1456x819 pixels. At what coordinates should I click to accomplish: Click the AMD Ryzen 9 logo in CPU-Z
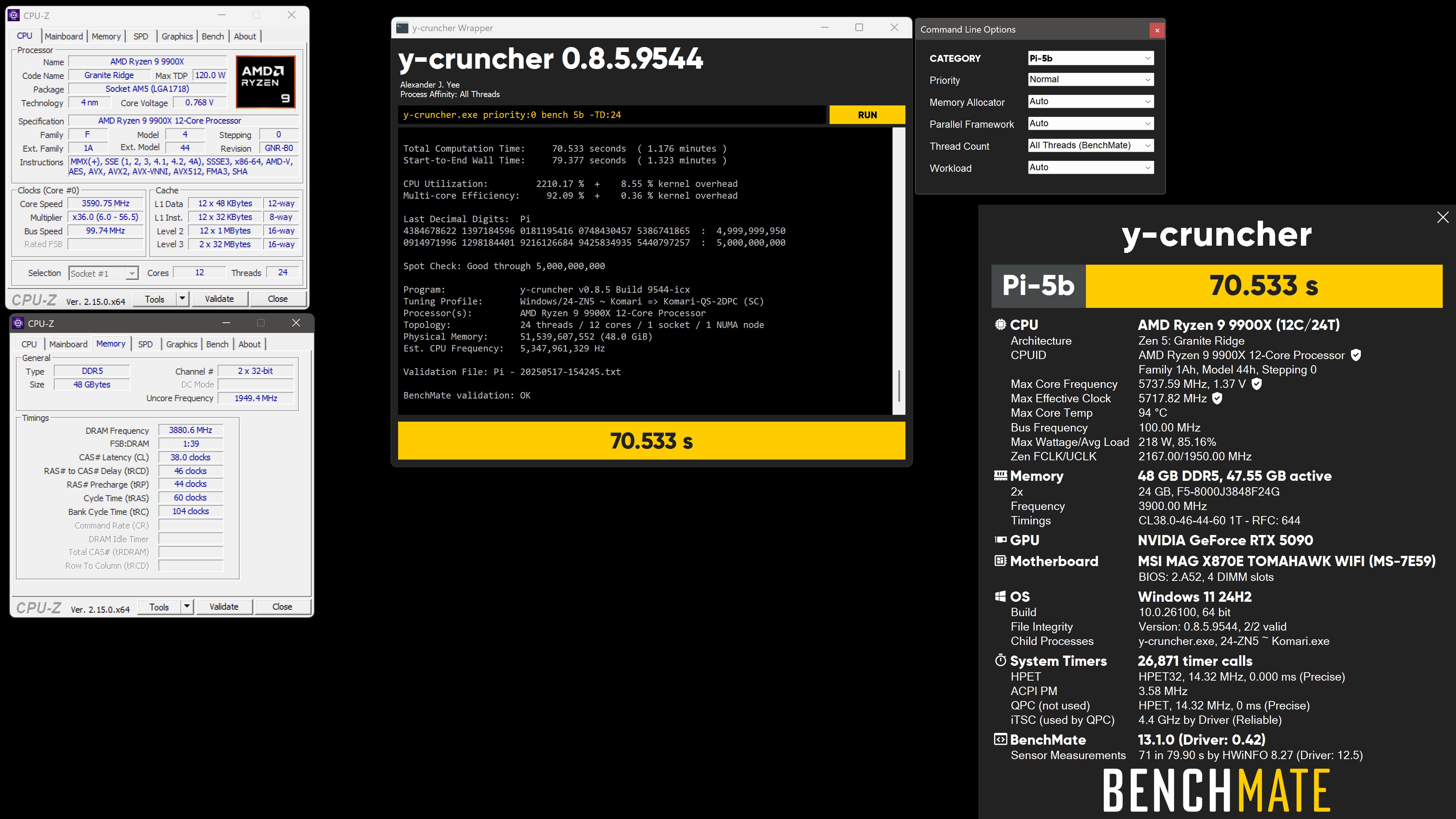click(x=265, y=82)
